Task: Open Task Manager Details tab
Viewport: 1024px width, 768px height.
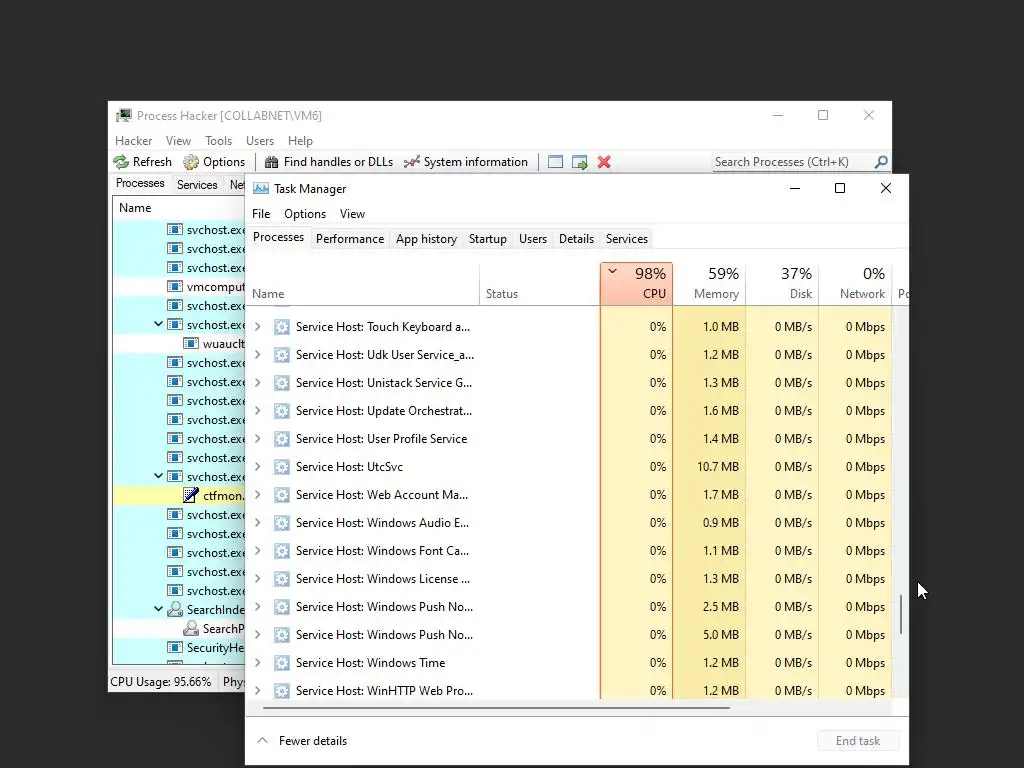Action: coord(576,239)
